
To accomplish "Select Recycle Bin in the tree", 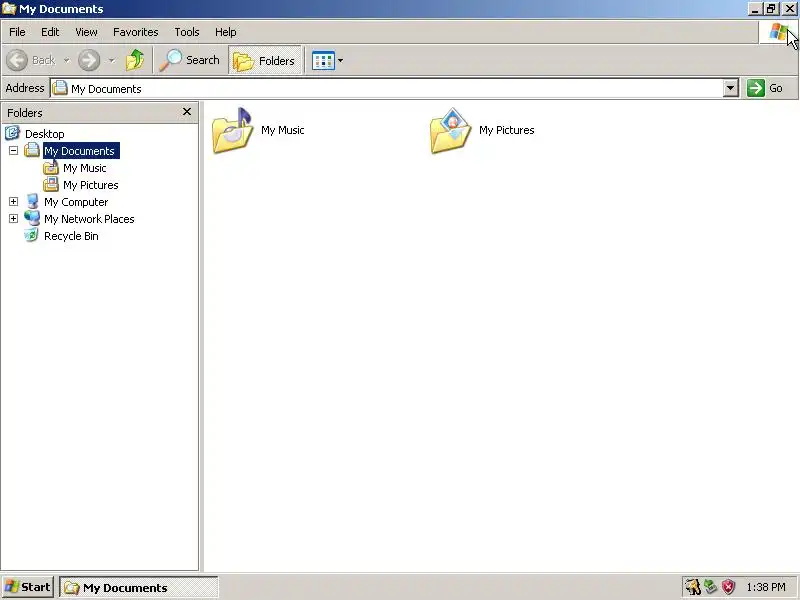I will (71, 236).
